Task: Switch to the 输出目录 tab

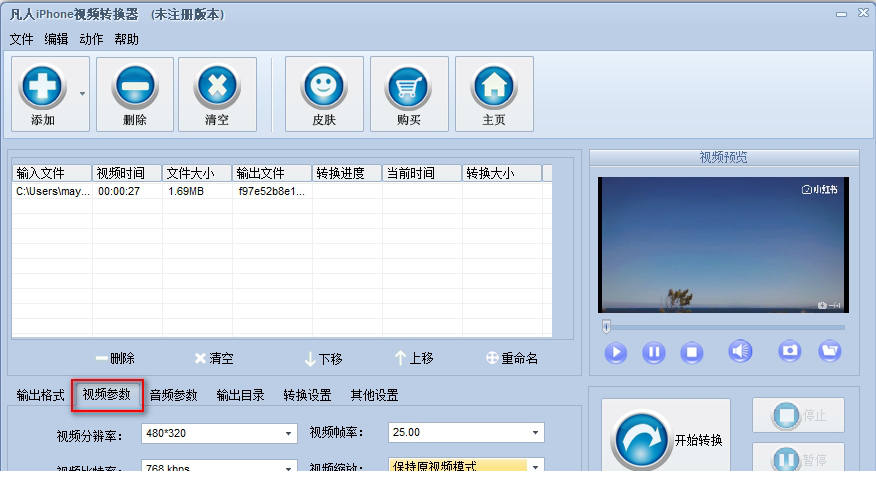Action: coord(240,395)
